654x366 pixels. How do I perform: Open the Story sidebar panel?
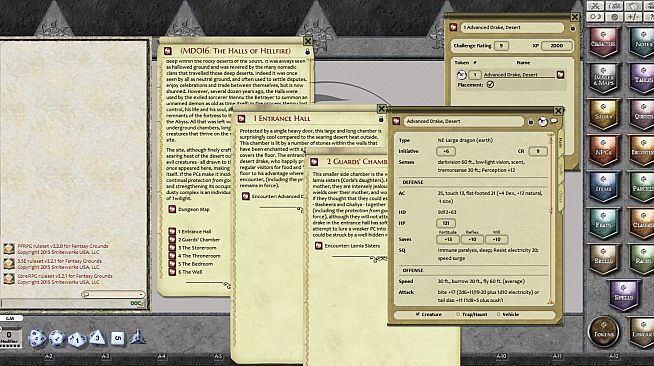(x=603, y=115)
